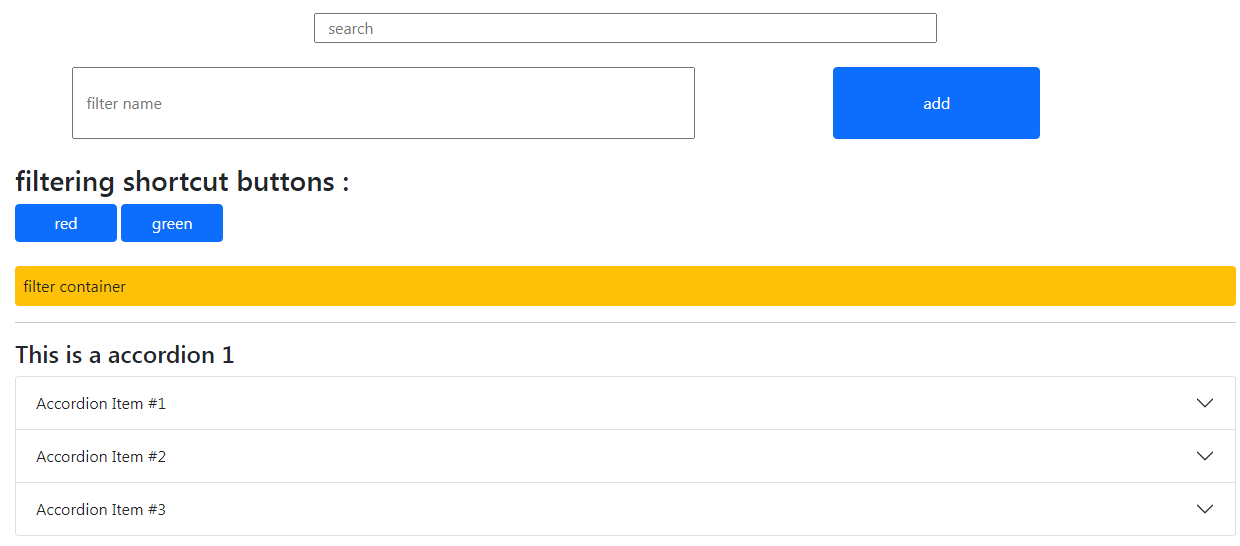Screen dimensions: 1240x546
Task: Toggle the chevron arrow of Accordion Item #3
Action: click(x=1205, y=509)
